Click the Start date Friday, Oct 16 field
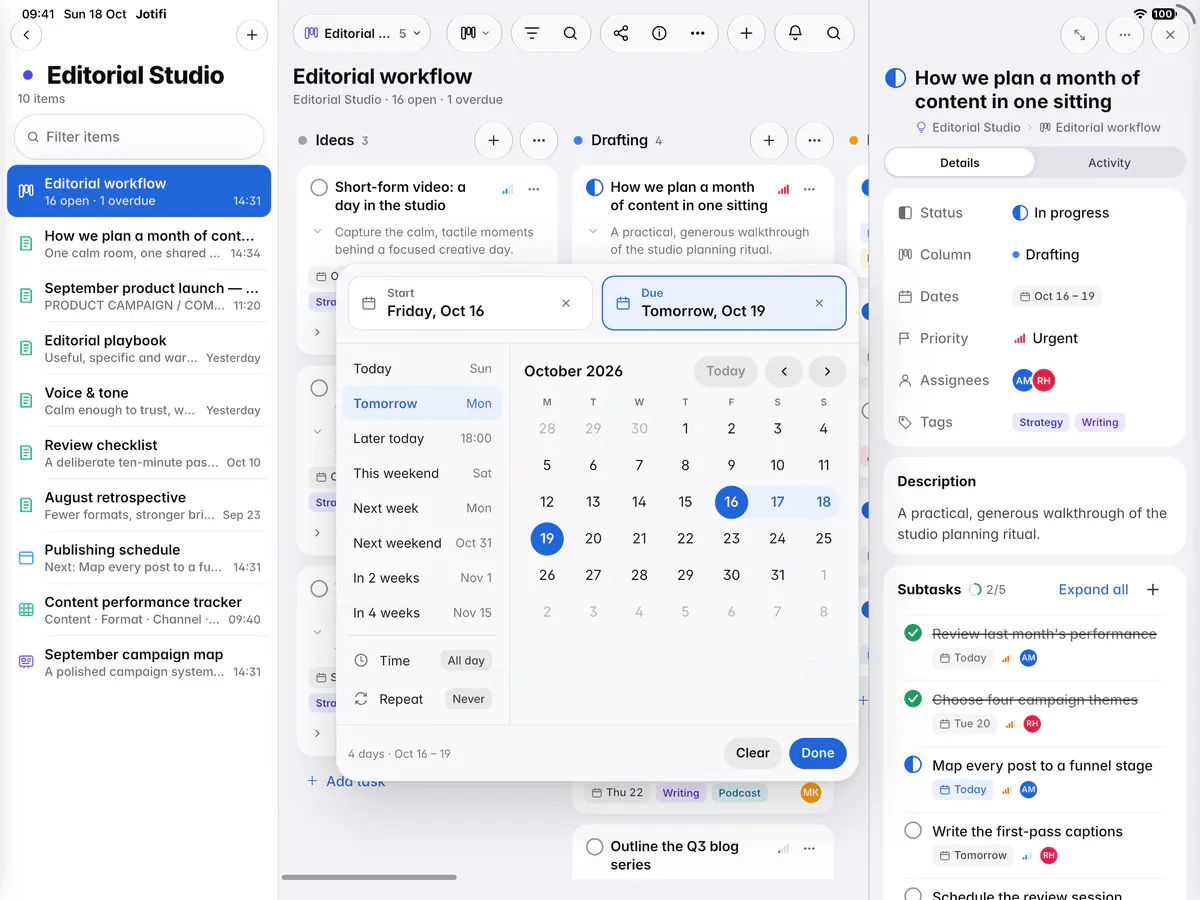The image size is (1200, 900). [x=470, y=303]
